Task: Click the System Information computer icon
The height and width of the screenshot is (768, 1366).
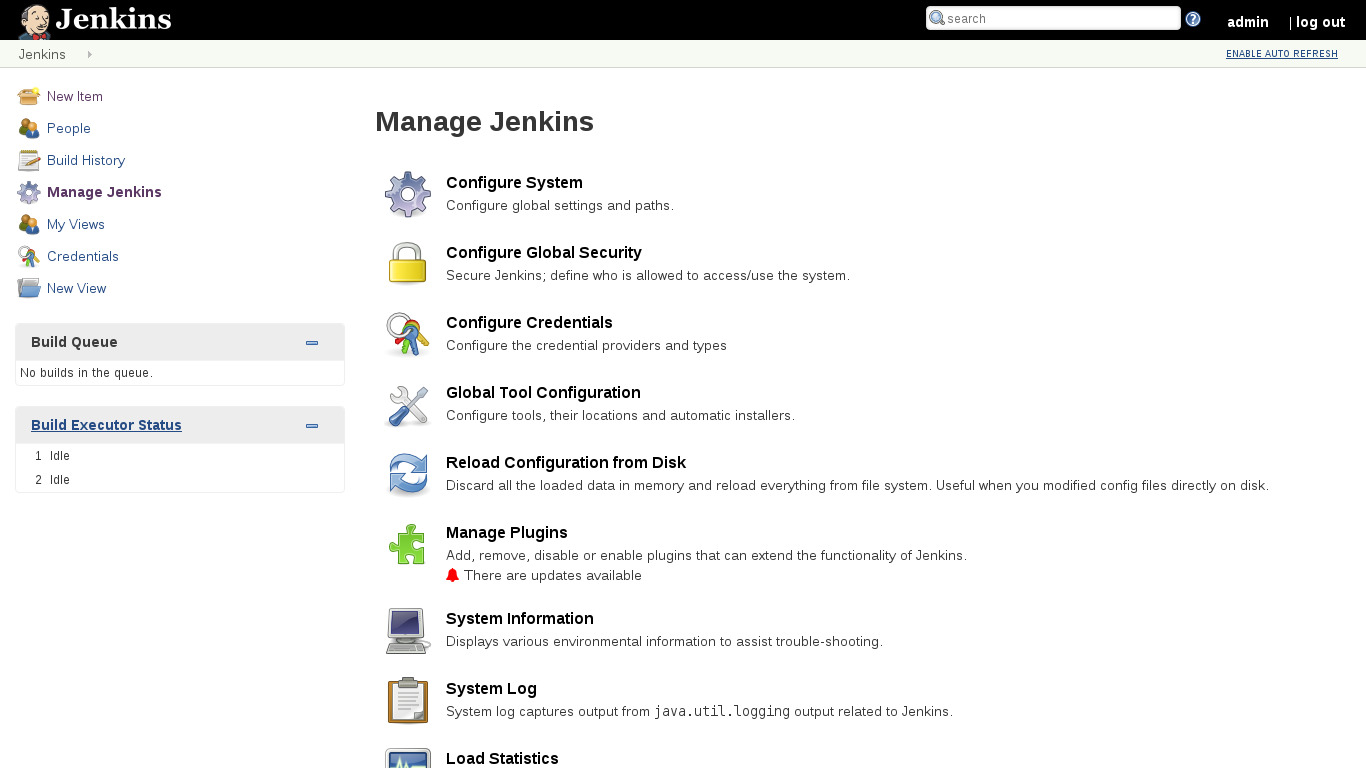Action: pos(408,630)
